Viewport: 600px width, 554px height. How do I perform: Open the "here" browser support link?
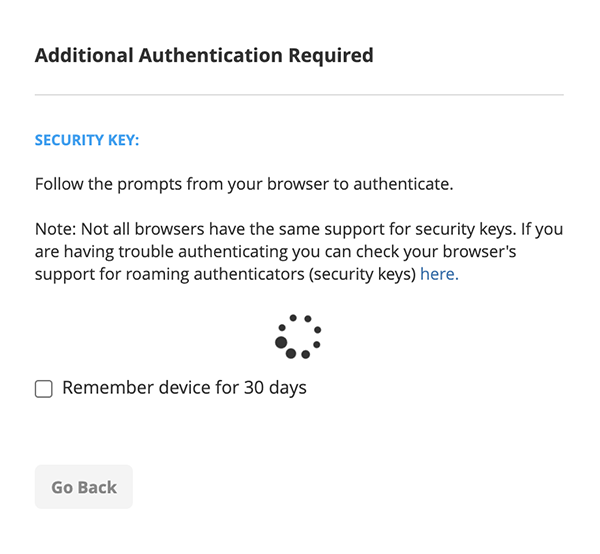pos(438,273)
